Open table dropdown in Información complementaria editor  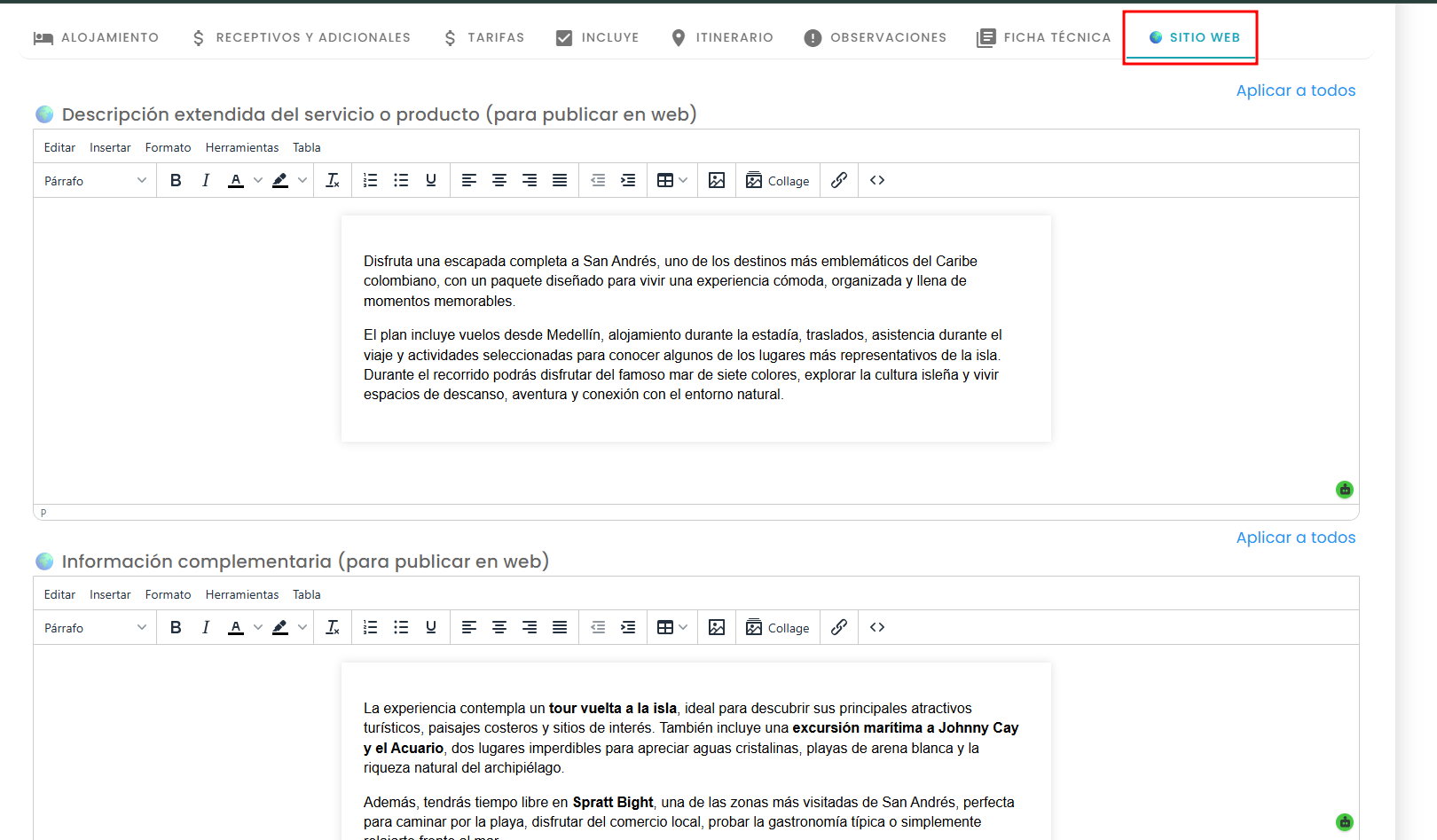click(672, 627)
